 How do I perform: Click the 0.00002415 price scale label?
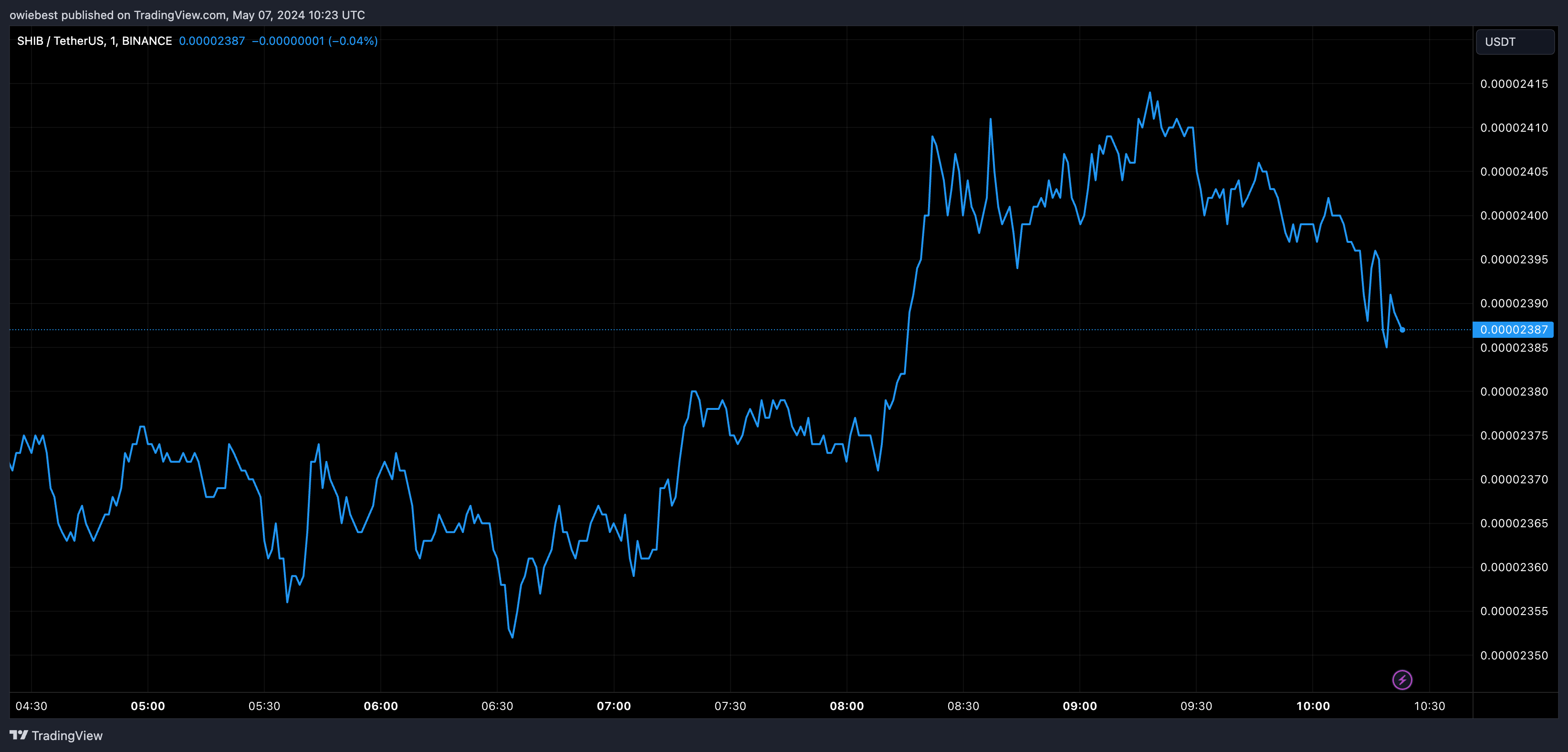pyautogui.click(x=1514, y=84)
